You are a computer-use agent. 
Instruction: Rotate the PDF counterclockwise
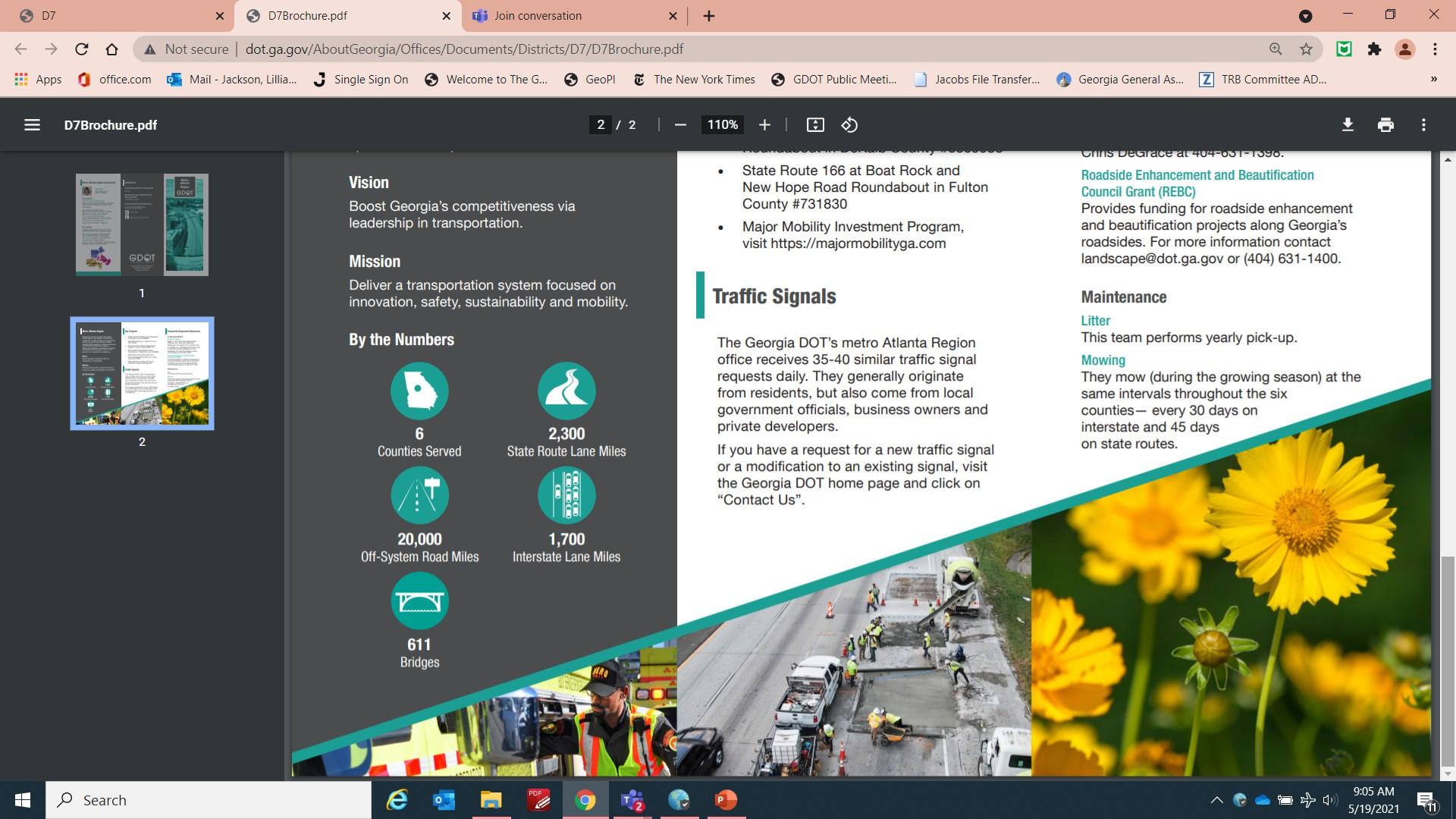849,125
